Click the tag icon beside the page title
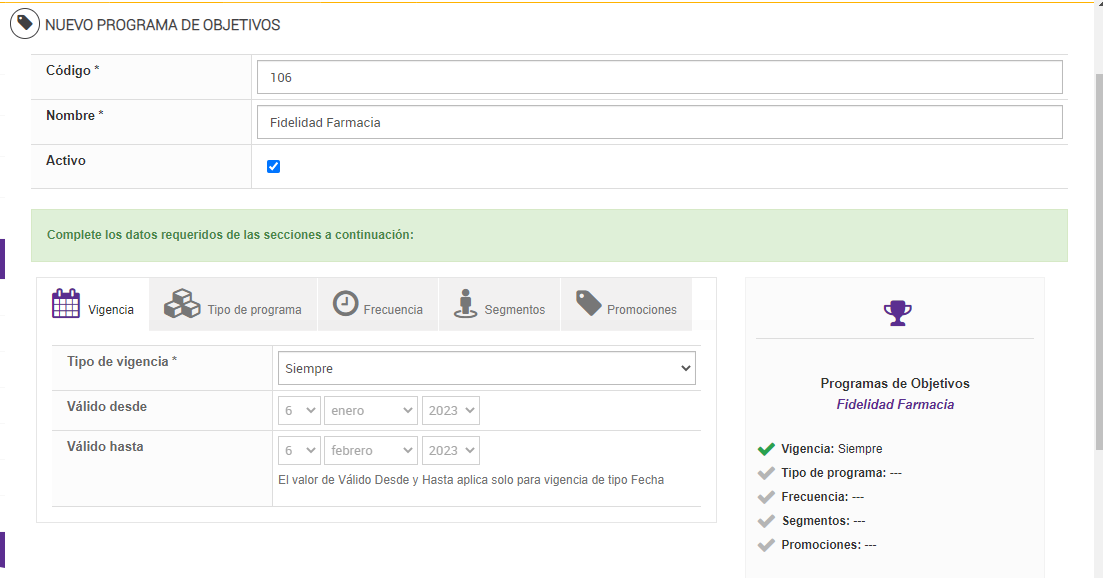Image resolution: width=1103 pixels, height=578 pixels. point(25,24)
